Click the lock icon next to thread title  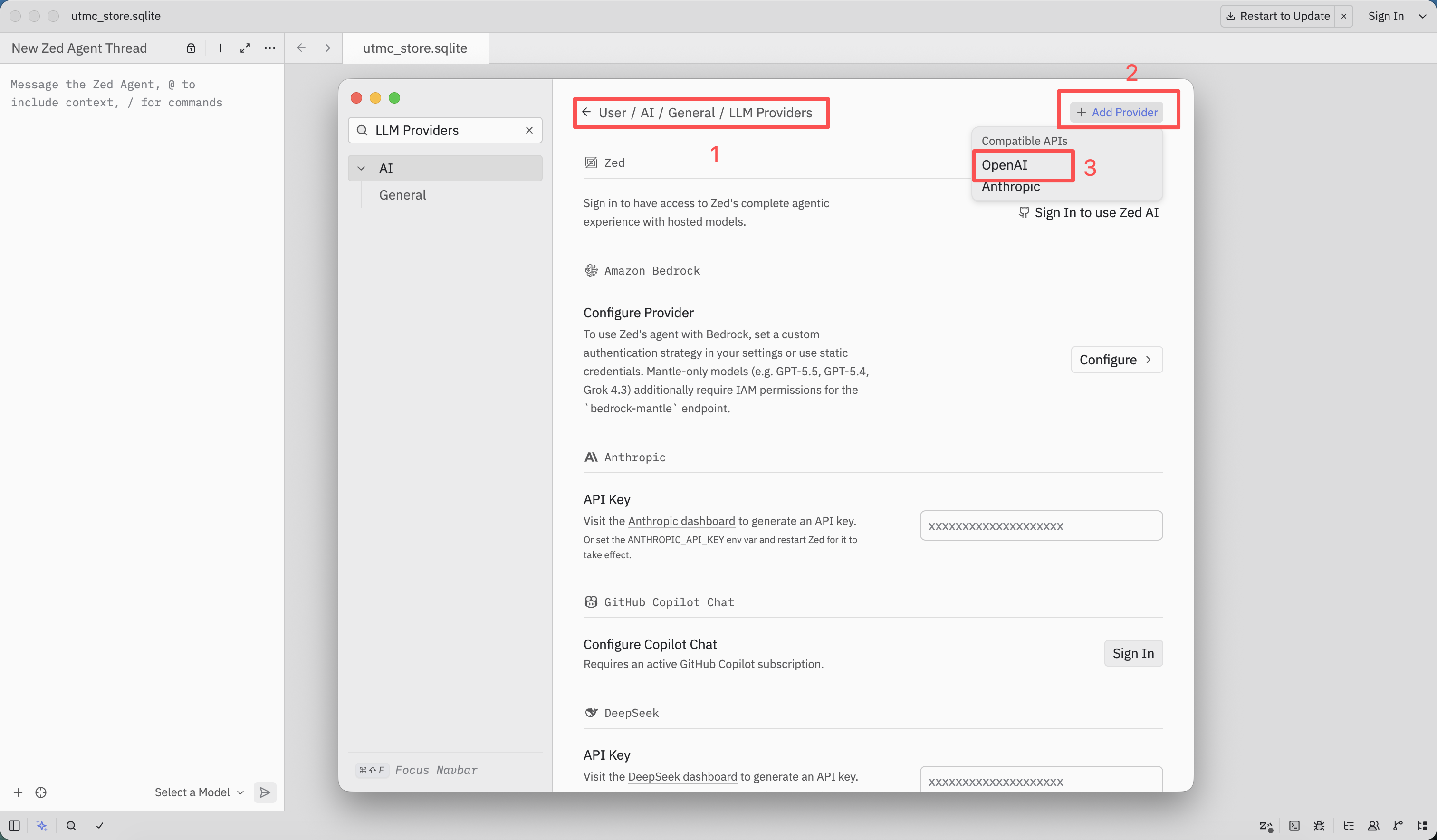coord(191,48)
